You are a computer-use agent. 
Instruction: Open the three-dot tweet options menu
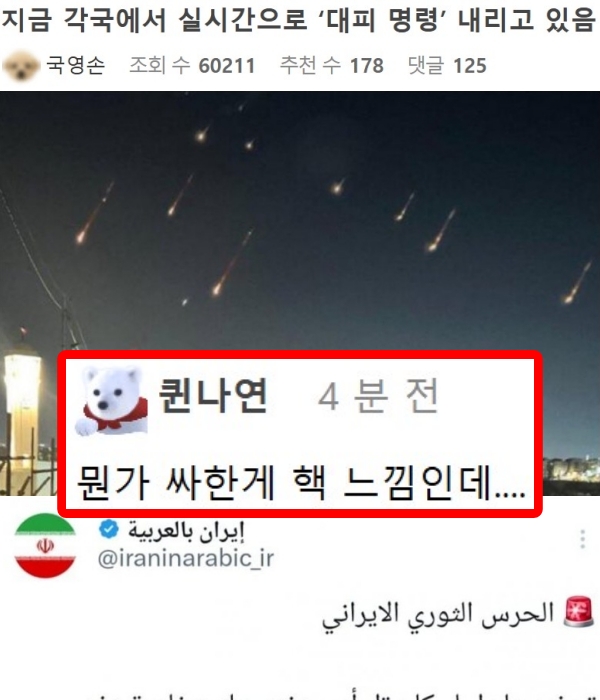pos(583,539)
